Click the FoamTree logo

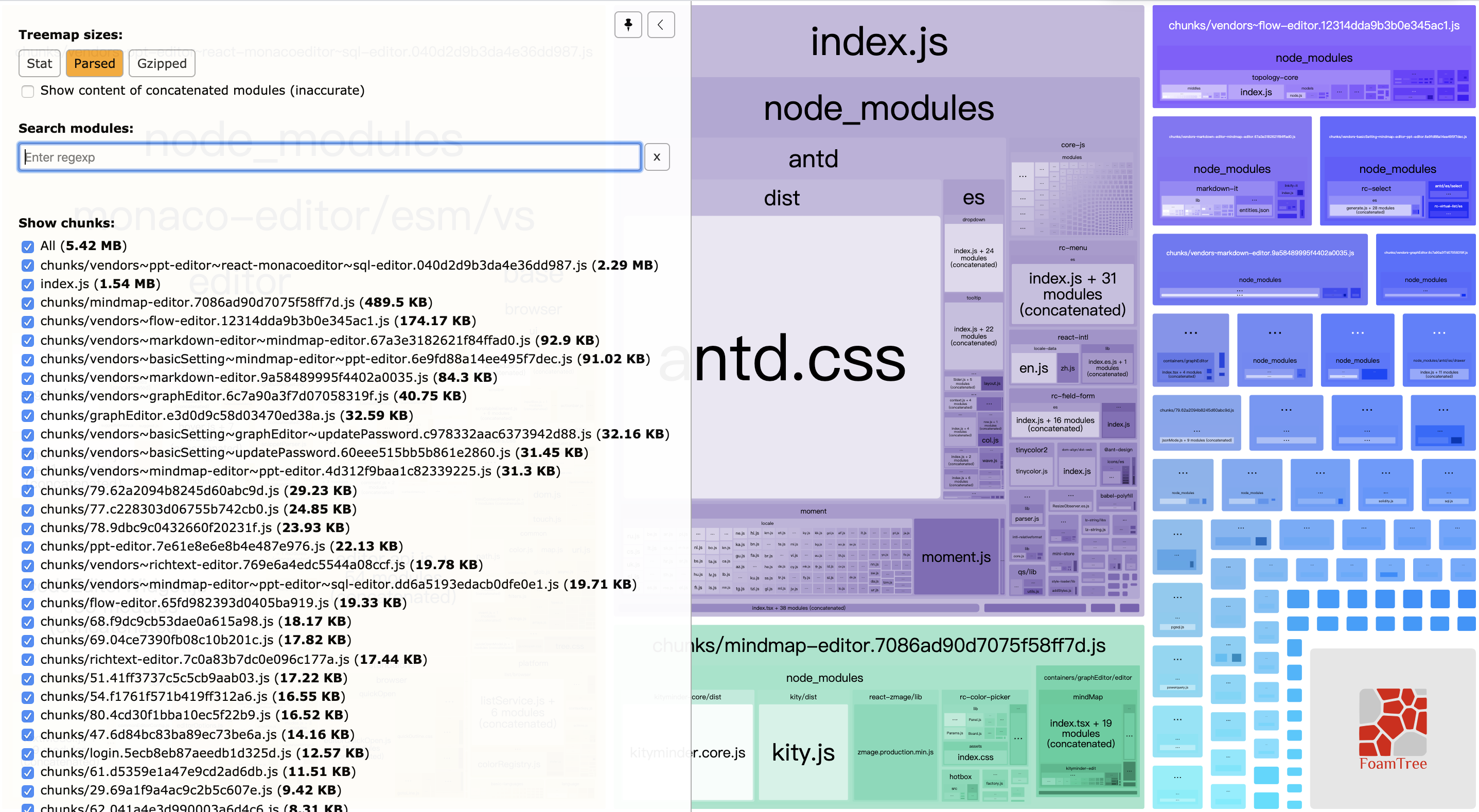1393,729
